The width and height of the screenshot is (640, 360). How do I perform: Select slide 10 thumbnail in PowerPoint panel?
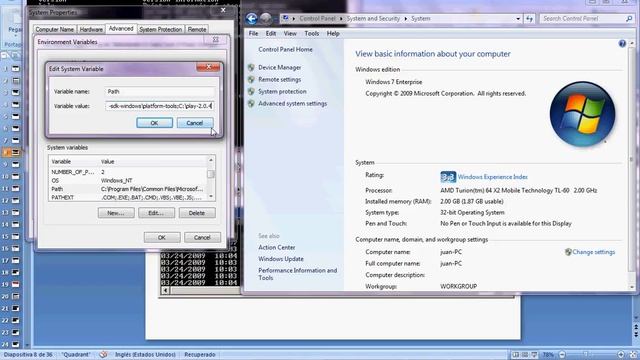[16, 176]
